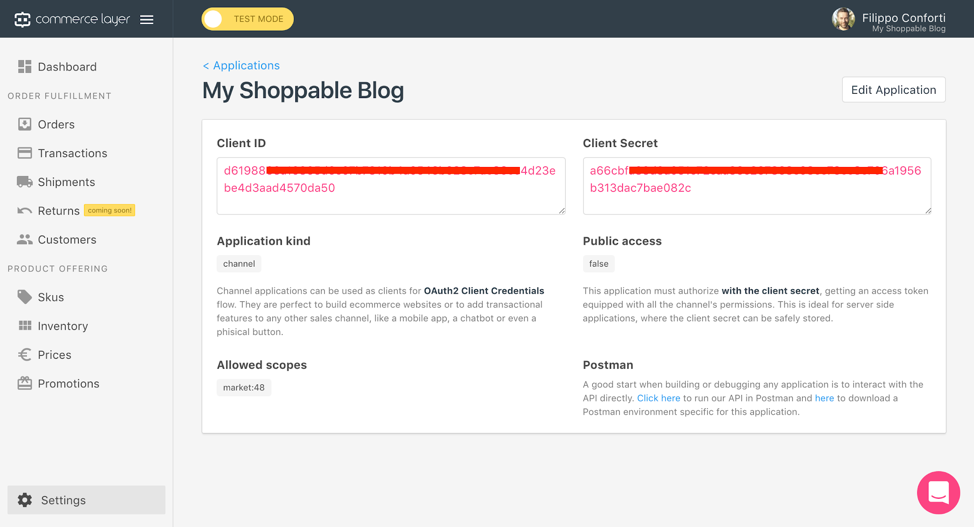Click the PRODUCT OFFERING section label
The width and height of the screenshot is (974, 527).
point(57,268)
